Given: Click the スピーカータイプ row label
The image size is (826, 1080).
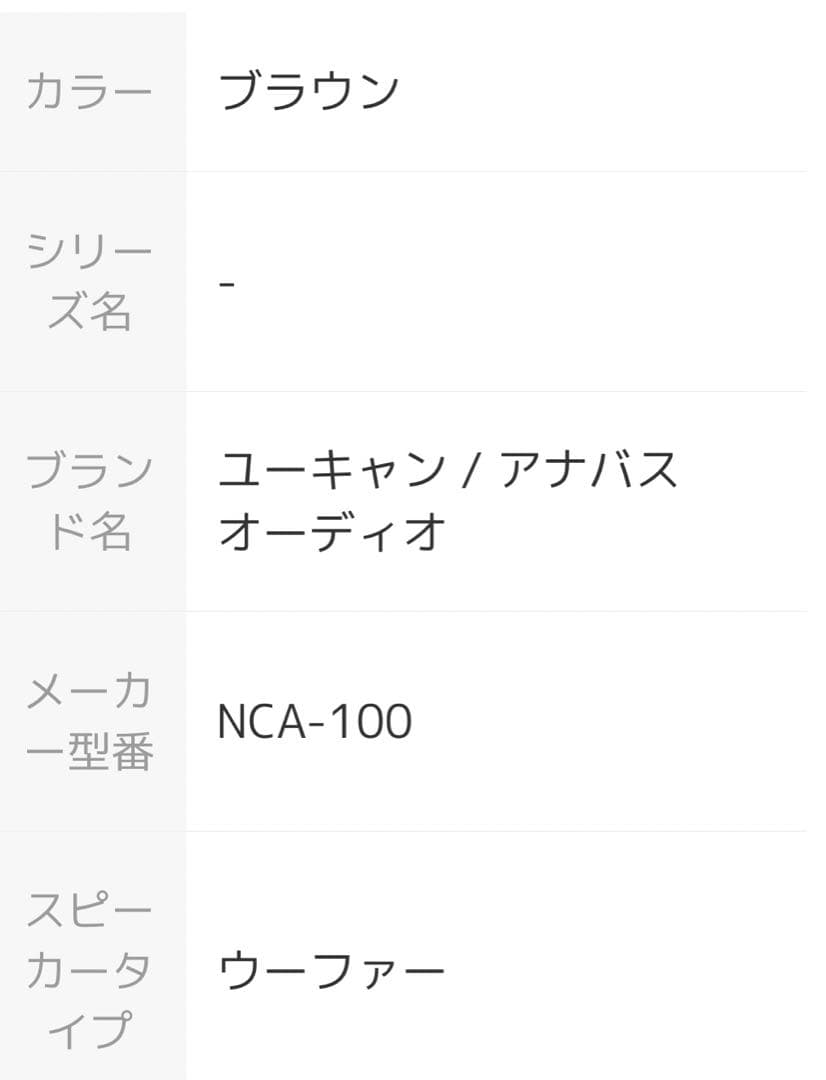Looking at the screenshot, I should tap(90, 970).
